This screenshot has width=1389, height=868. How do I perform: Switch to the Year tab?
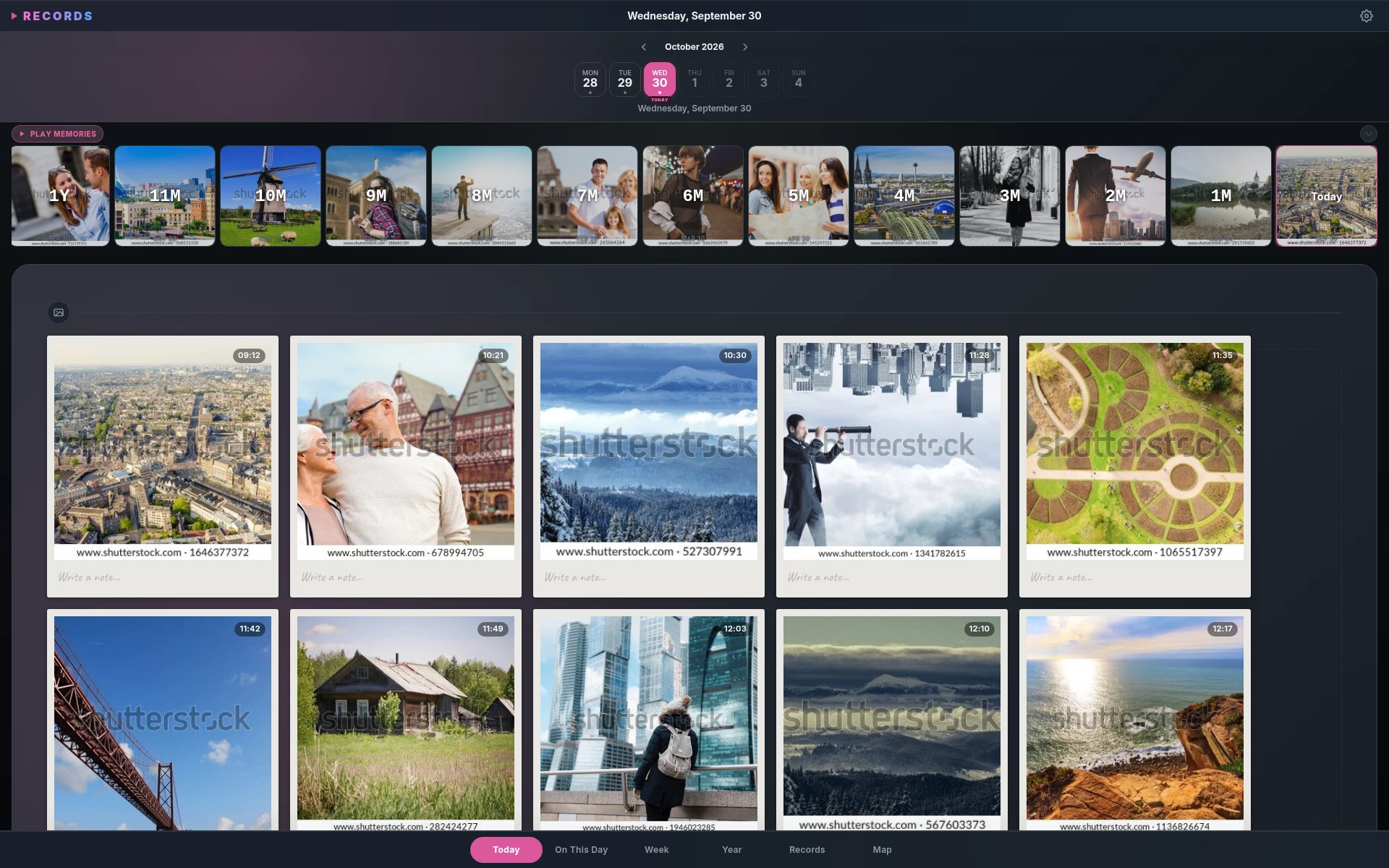click(x=732, y=850)
